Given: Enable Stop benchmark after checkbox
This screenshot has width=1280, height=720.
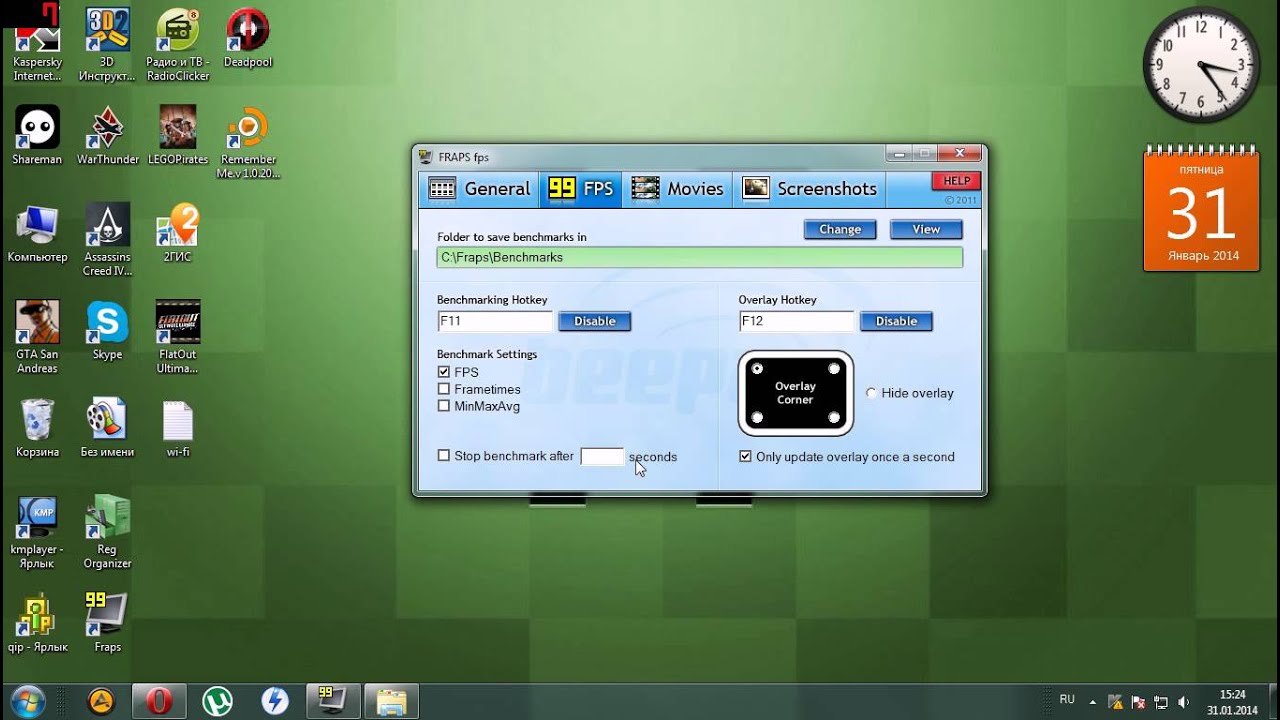Looking at the screenshot, I should 444,456.
